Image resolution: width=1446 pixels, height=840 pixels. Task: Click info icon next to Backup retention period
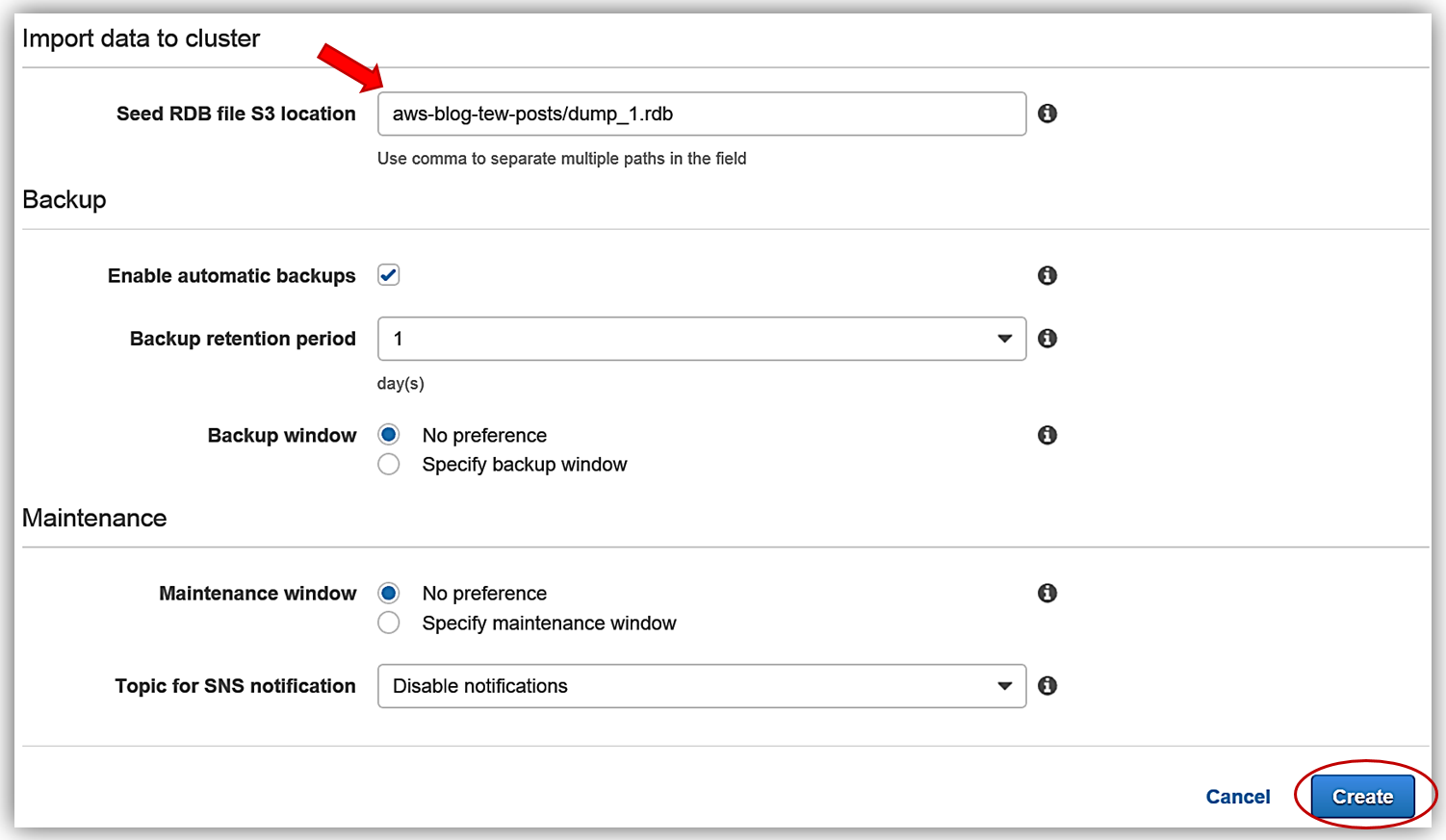(x=1047, y=339)
